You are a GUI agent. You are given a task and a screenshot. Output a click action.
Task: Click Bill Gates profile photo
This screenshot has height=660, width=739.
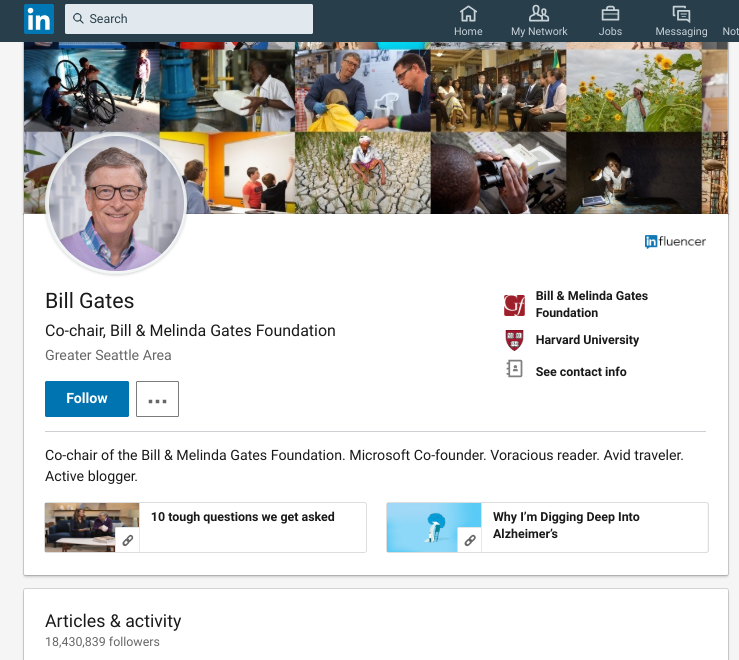point(116,203)
